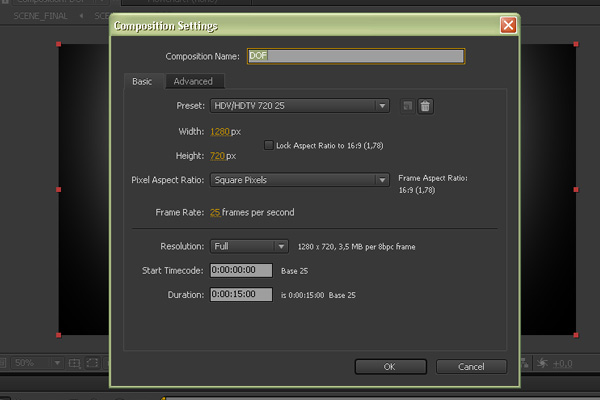Image resolution: width=600 pixels, height=400 pixels.
Task: Click the delete preset trash icon
Action: click(425, 106)
